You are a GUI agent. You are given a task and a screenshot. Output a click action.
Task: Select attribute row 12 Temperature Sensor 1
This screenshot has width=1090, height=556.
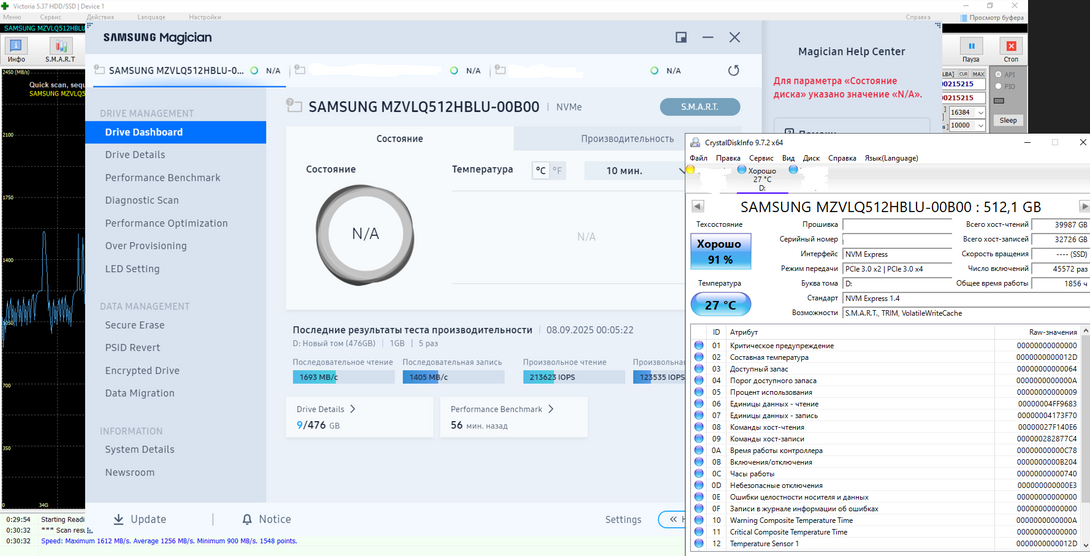pos(886,543)
